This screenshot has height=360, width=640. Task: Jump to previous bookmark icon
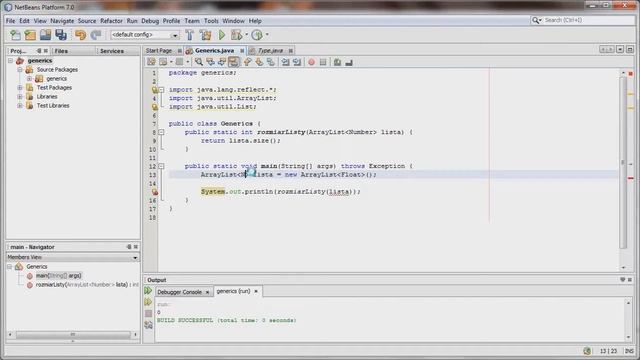[247, 62]
